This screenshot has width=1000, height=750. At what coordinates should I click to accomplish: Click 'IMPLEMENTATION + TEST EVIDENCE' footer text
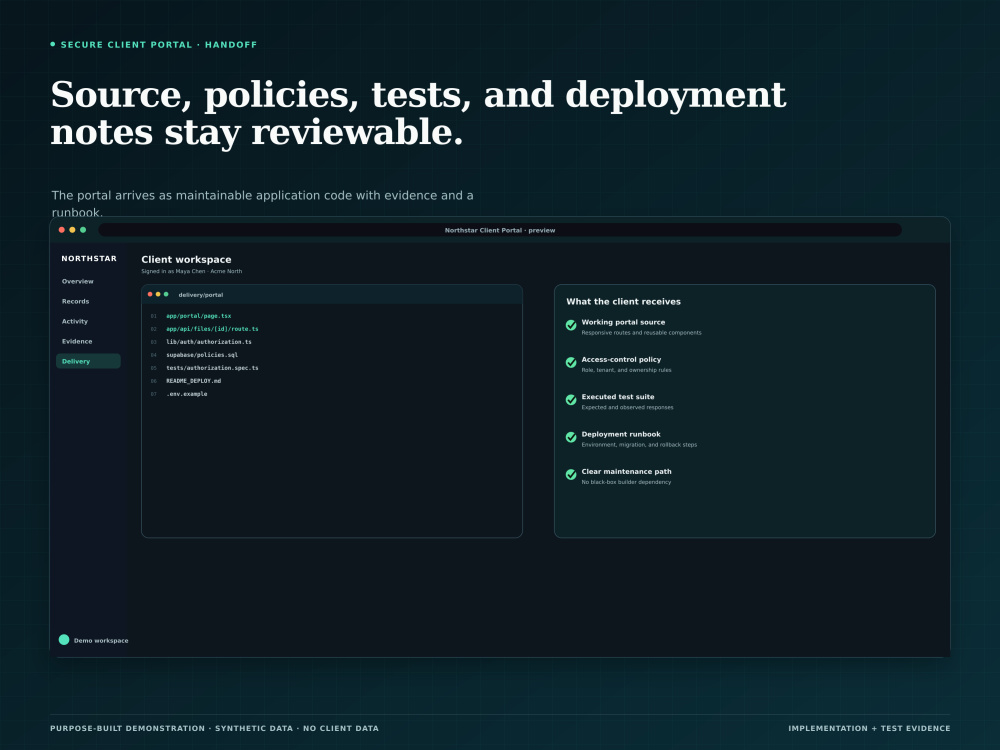869,728
